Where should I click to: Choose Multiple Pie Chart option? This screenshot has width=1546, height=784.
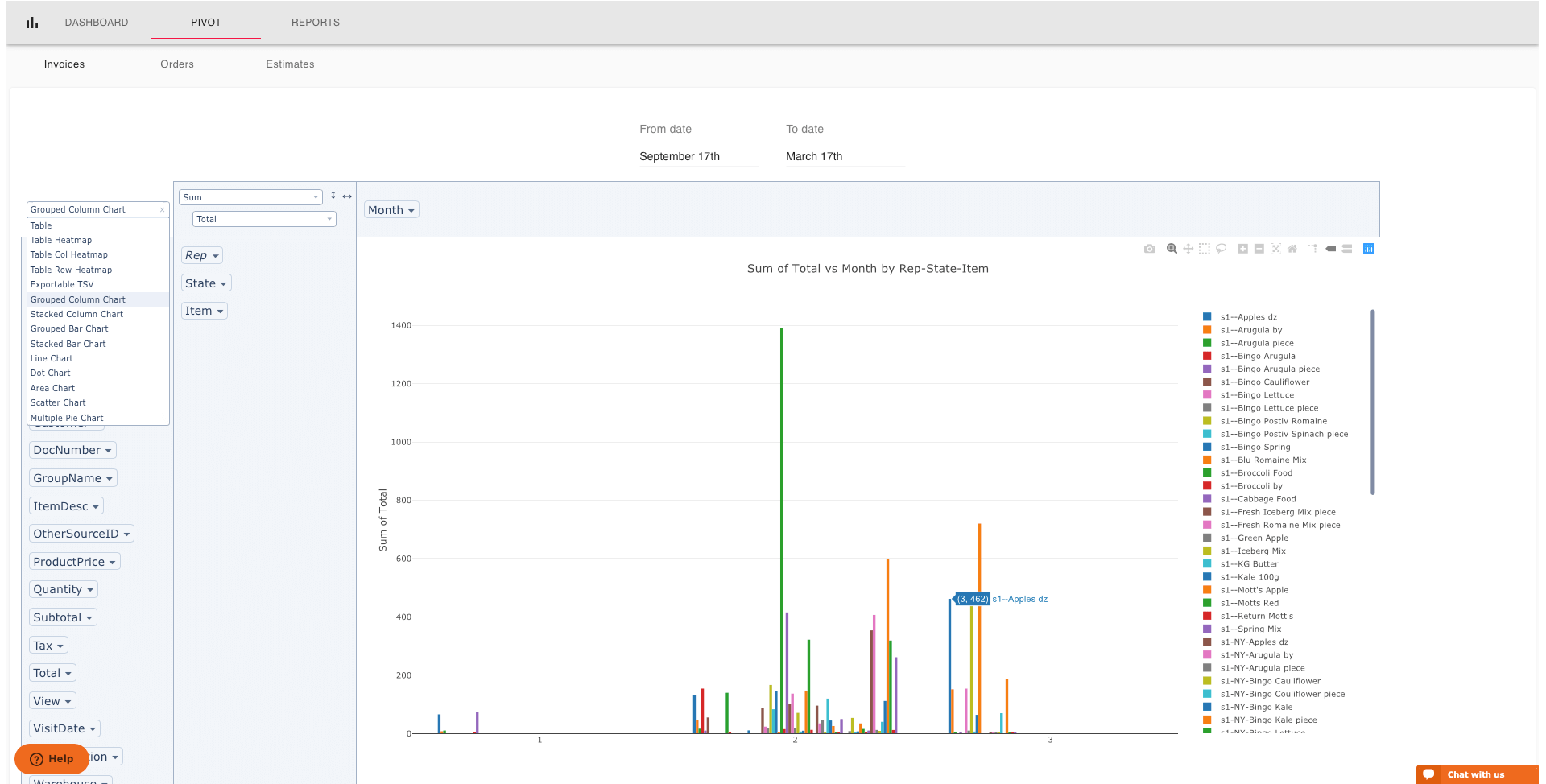coord(97,418)
